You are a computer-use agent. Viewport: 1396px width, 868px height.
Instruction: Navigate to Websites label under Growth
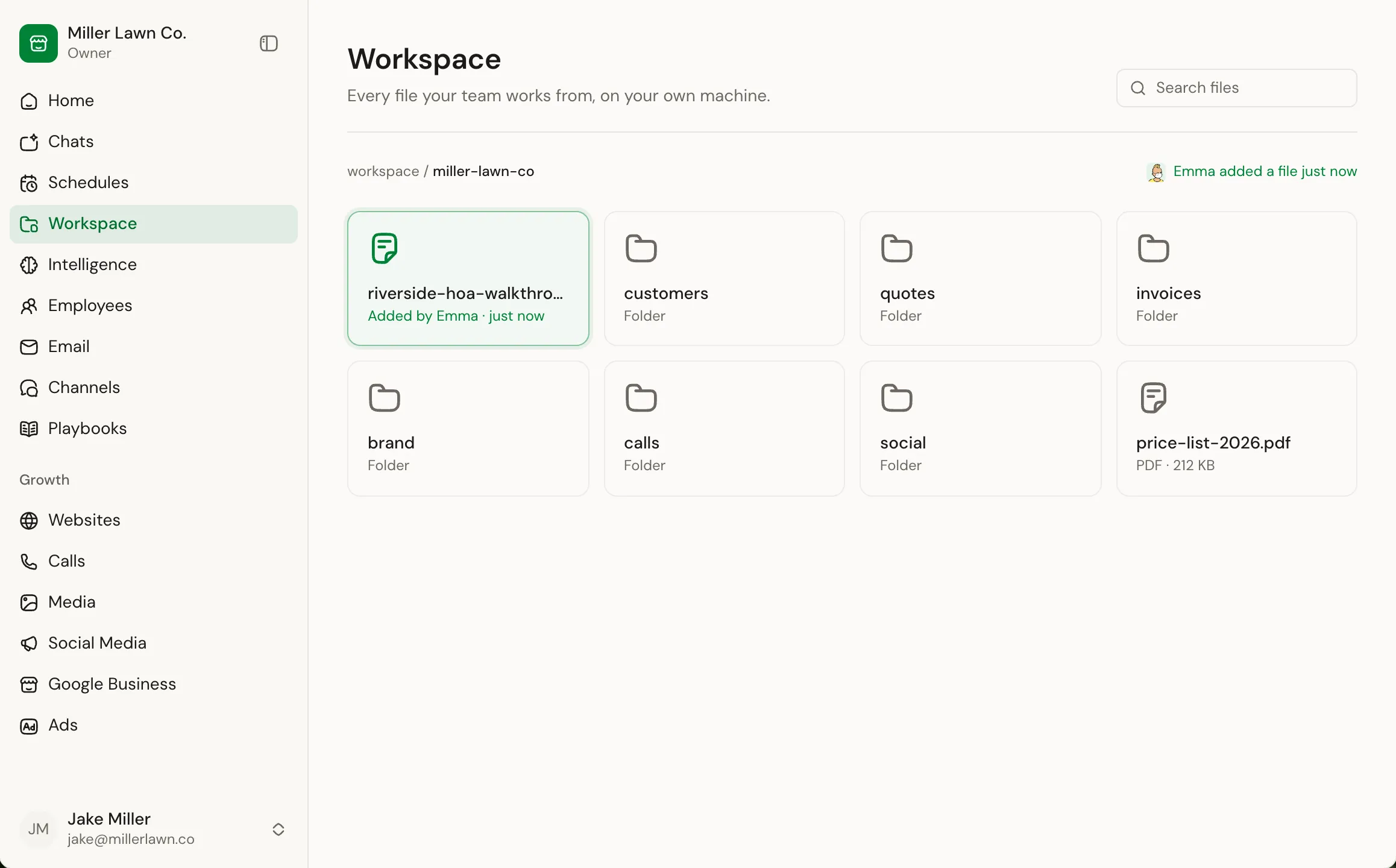(84, 520)
